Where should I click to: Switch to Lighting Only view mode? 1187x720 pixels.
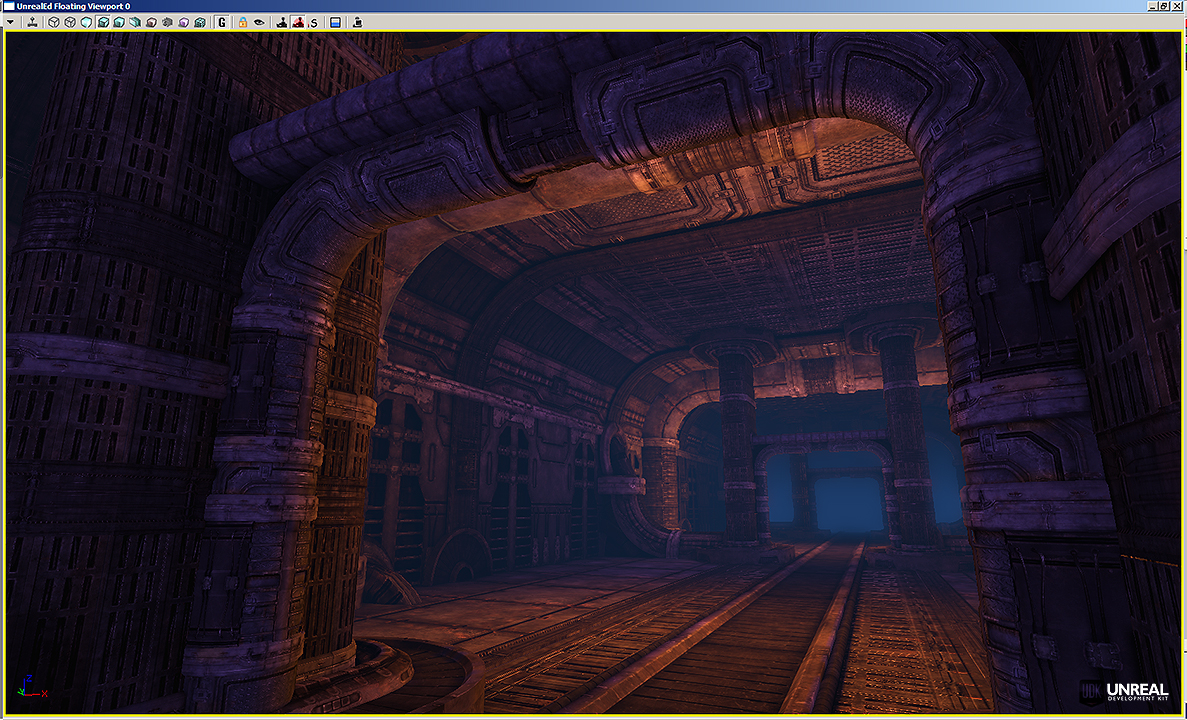pyautogui.click(x=135, y=22)
